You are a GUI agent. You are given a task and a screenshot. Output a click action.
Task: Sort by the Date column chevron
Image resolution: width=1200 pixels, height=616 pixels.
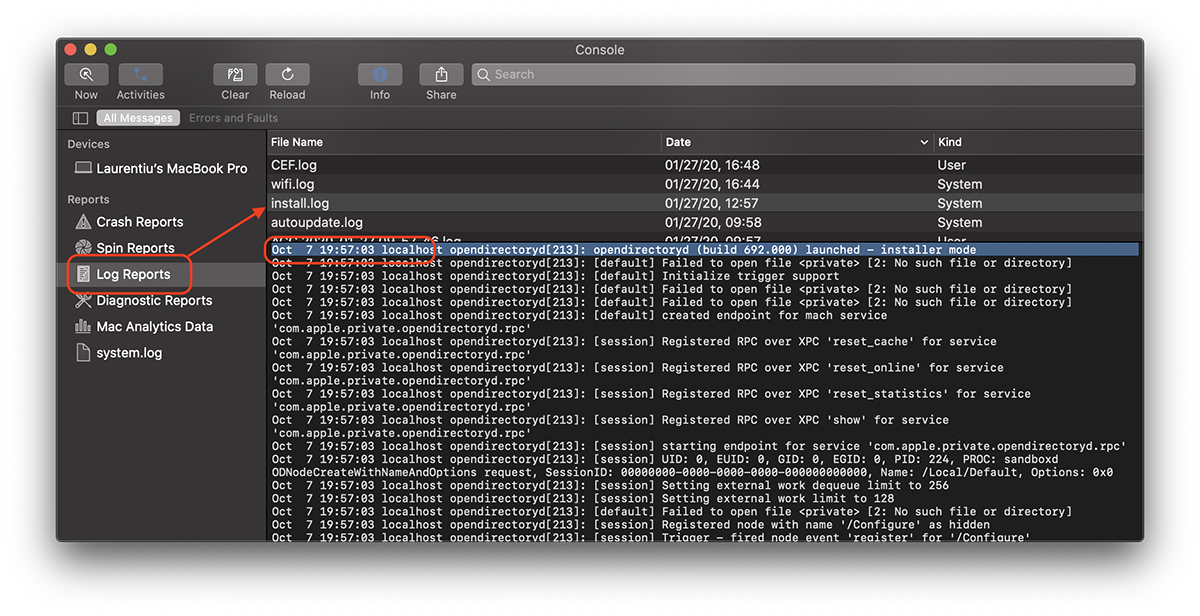(924, 142)
